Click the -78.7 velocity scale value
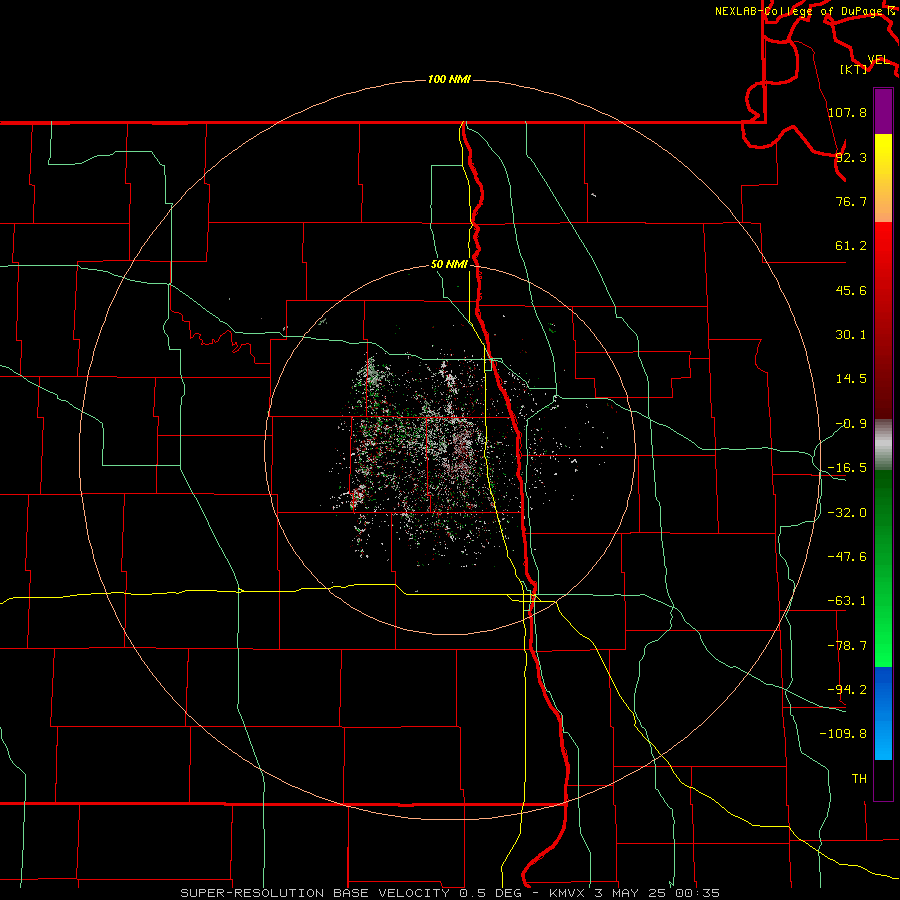 (847, 646)
